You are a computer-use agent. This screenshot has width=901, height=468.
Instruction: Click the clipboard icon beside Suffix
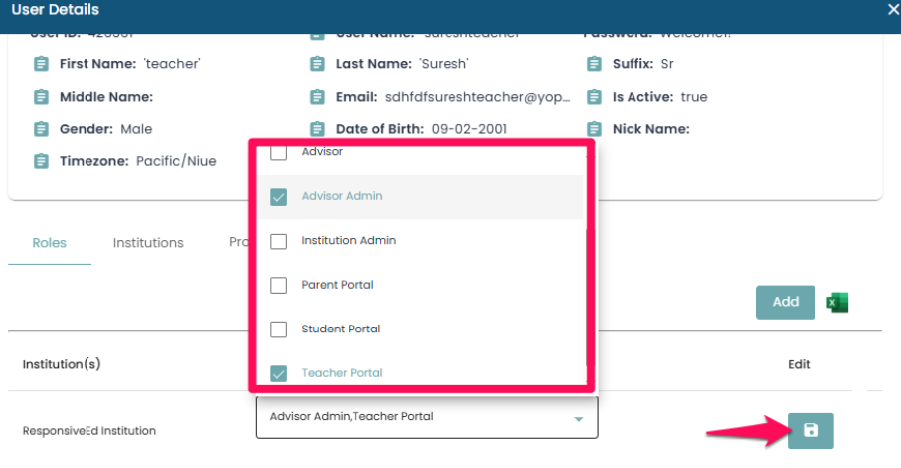pyautogui.click(x=594, y=64)
